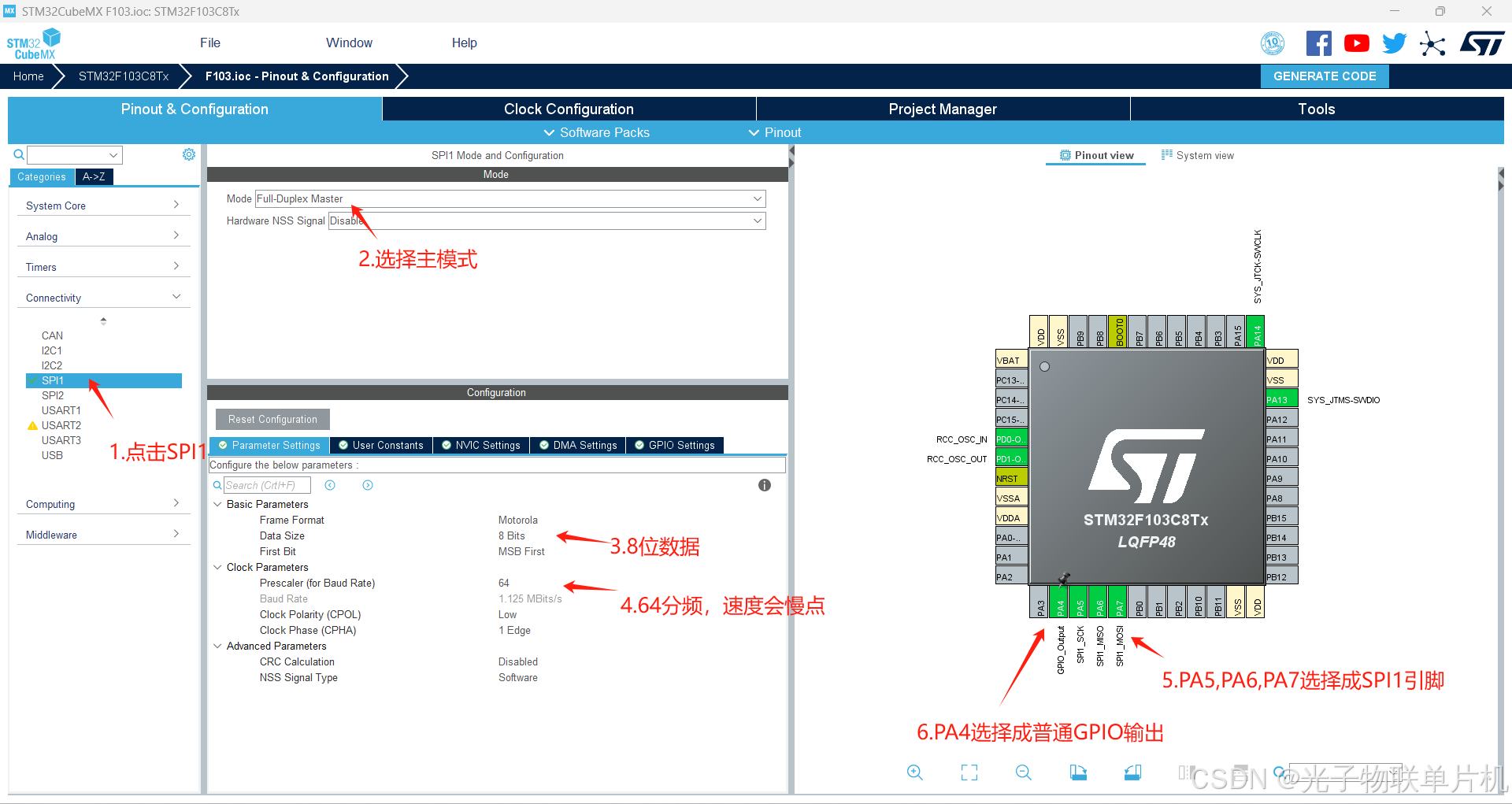This screenshot has height=804, width=1512.
Task: Click the 10-year anniversary badge icon
Action: click(1273, 43)
